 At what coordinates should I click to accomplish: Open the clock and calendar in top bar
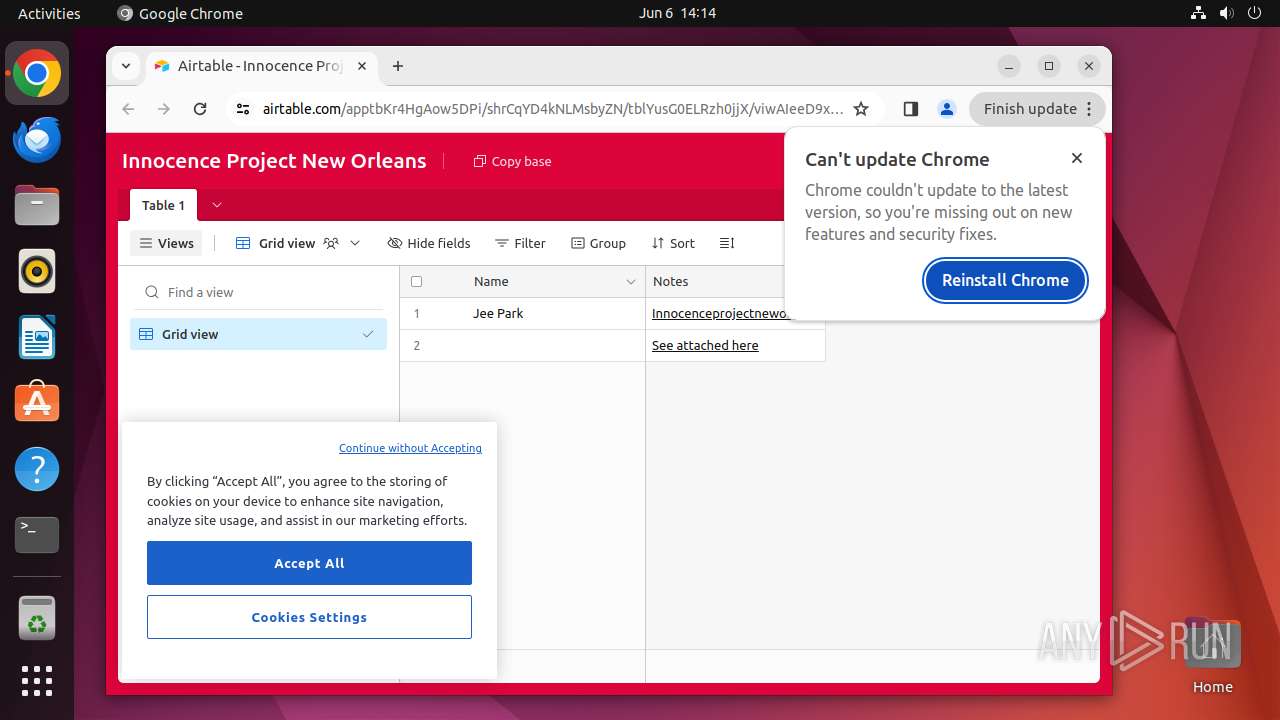(x=677, y=13)
